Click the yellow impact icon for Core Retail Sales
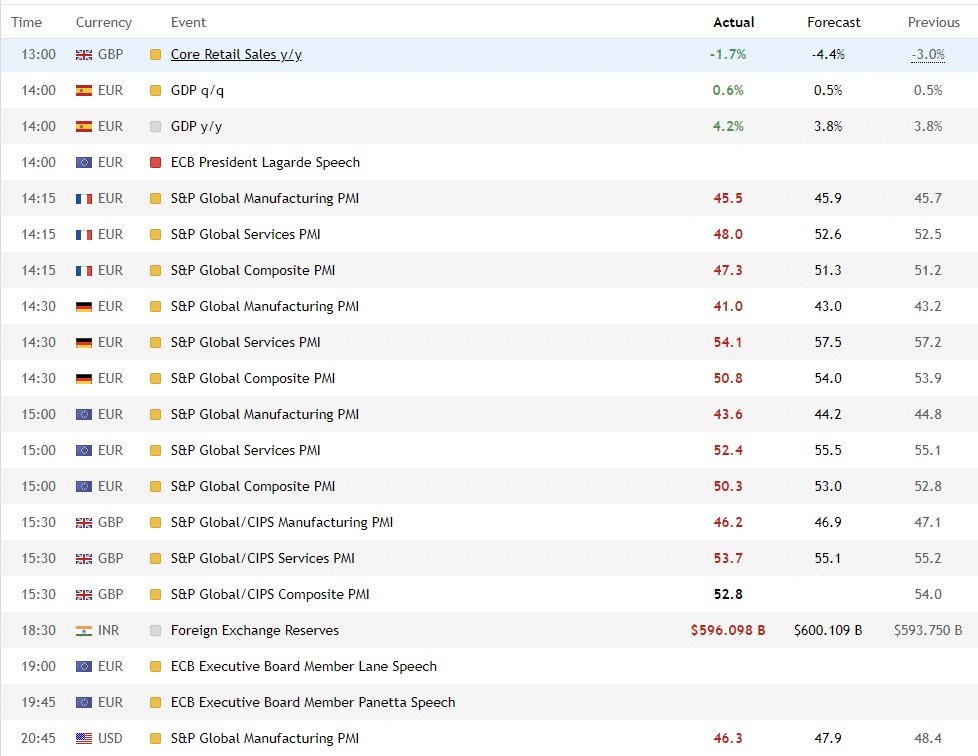The width and height of the screenshot is (978, 756). point(155,55)
